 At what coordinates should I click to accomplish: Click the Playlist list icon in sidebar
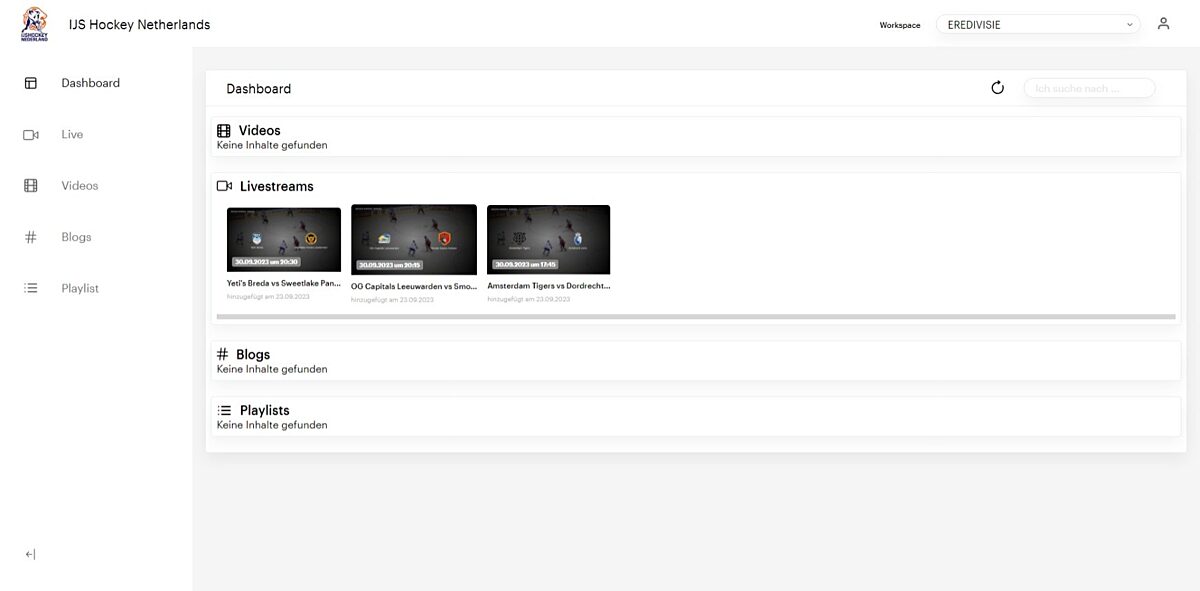[31, 288]
